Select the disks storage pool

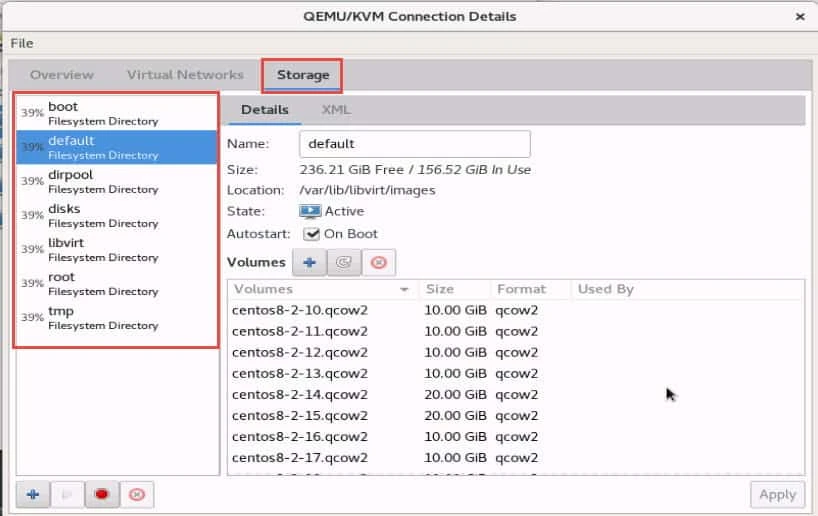116,215
